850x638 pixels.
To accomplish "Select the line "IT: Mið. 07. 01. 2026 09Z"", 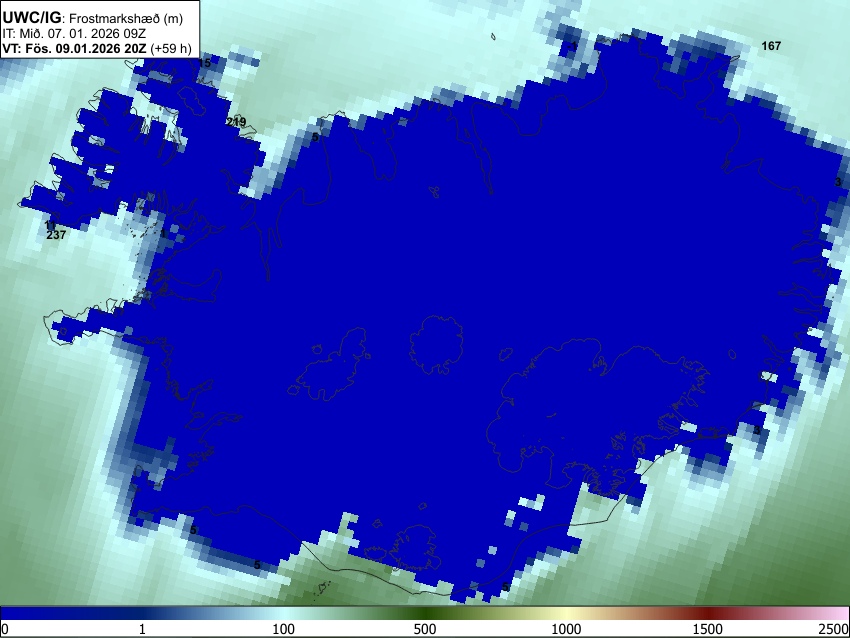I will (74, 34).
